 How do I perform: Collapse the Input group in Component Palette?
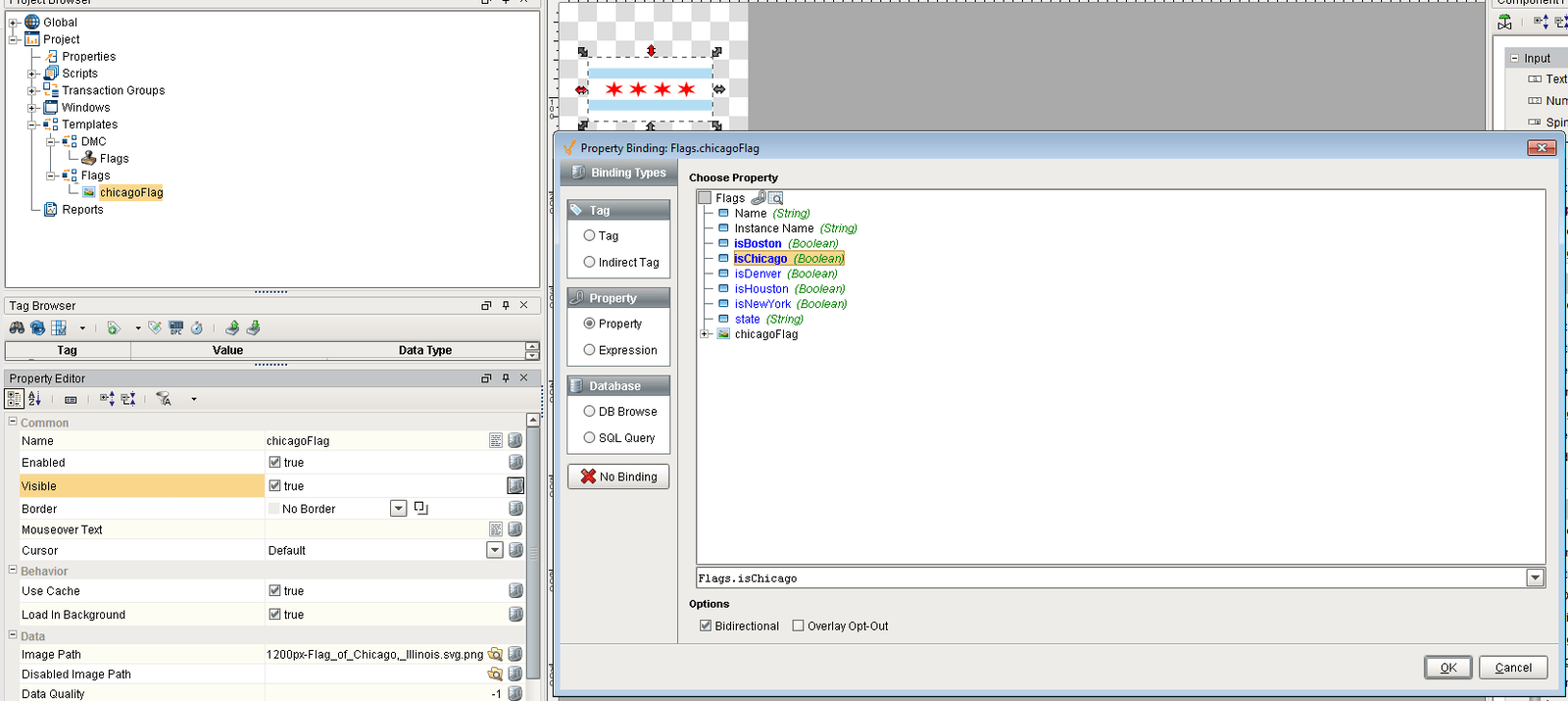point(1514,58)
